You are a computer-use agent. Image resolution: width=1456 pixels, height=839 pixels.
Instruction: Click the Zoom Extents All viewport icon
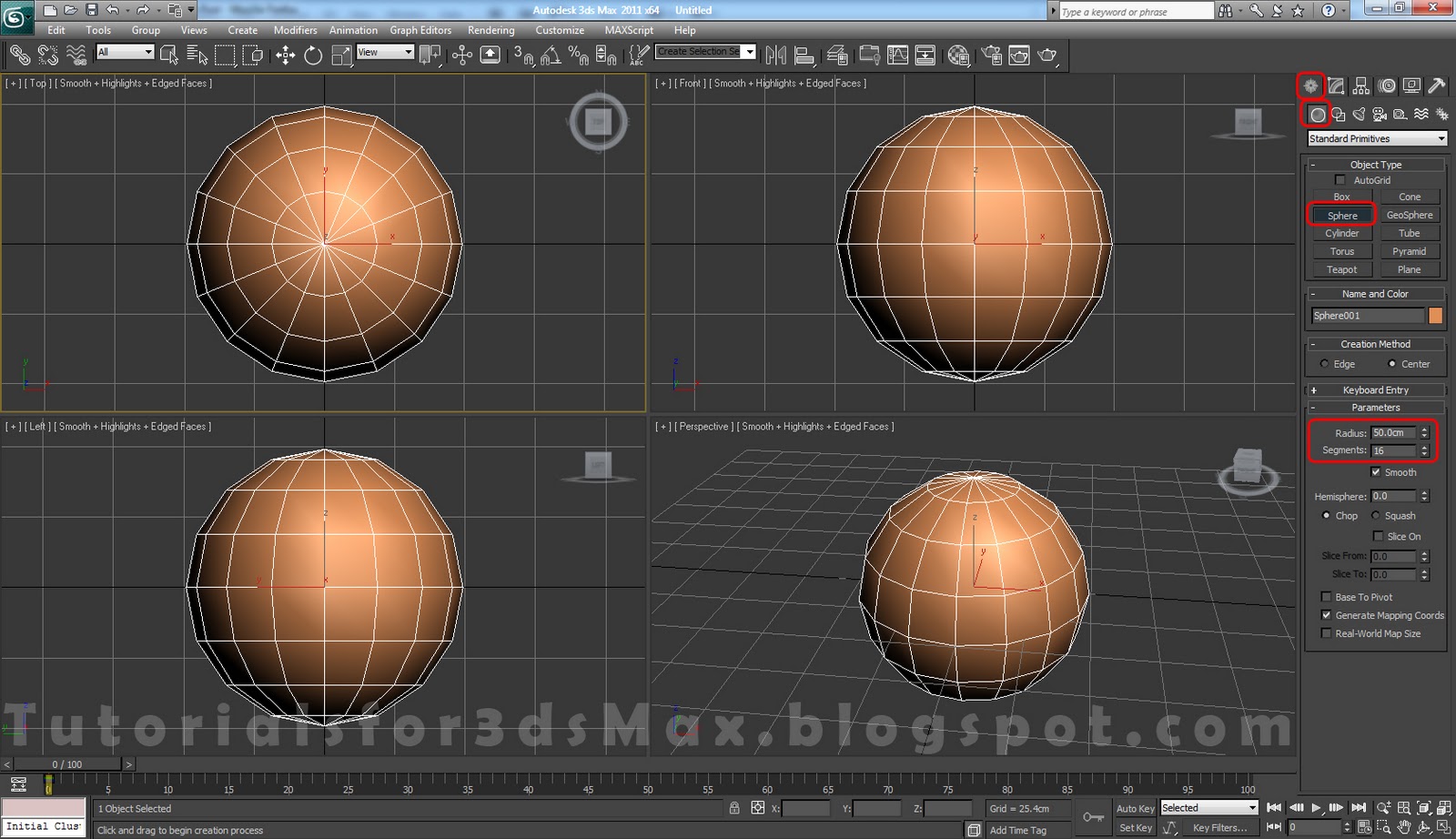click(x=1444, y=808)
